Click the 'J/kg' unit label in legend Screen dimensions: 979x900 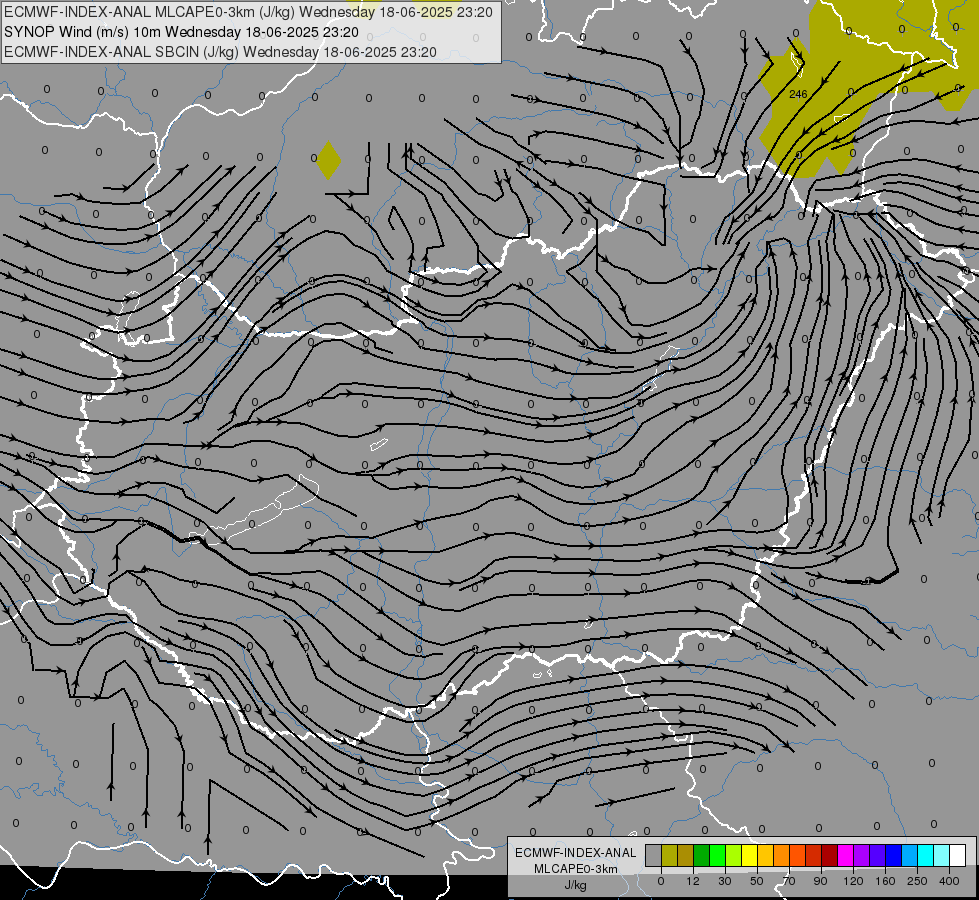[x=575, y=885]
